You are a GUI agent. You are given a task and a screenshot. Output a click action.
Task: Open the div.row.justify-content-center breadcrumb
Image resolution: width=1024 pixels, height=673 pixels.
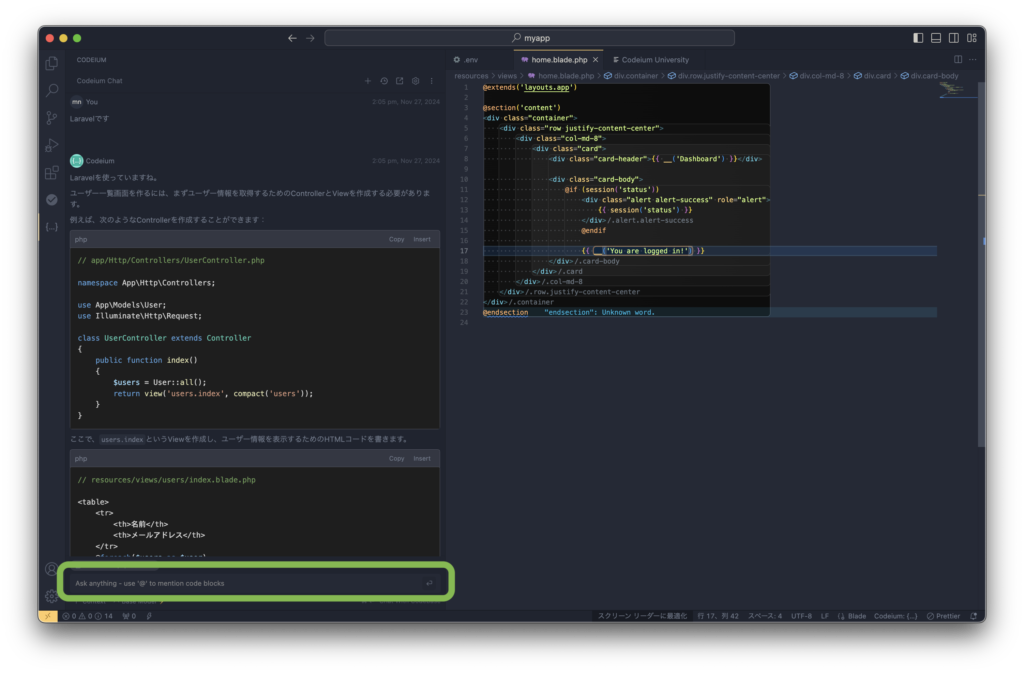click(724, 76)
